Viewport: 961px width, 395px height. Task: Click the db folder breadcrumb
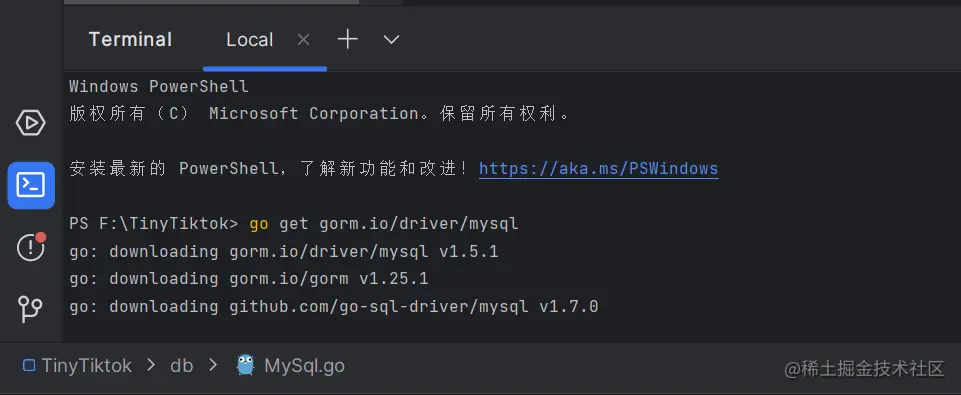181,366
